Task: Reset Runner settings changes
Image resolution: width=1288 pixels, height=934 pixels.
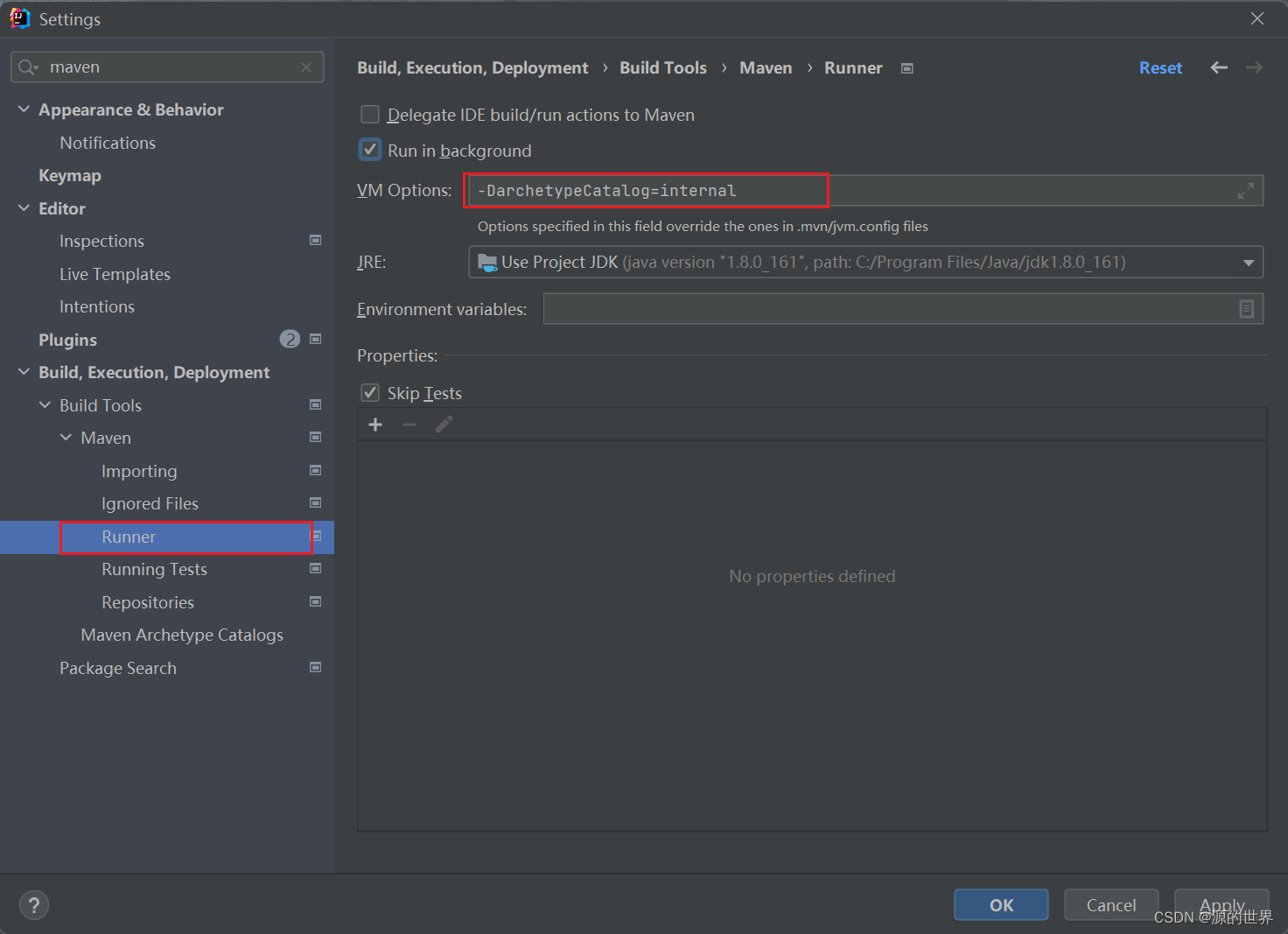Action: tap(1160, 67)
